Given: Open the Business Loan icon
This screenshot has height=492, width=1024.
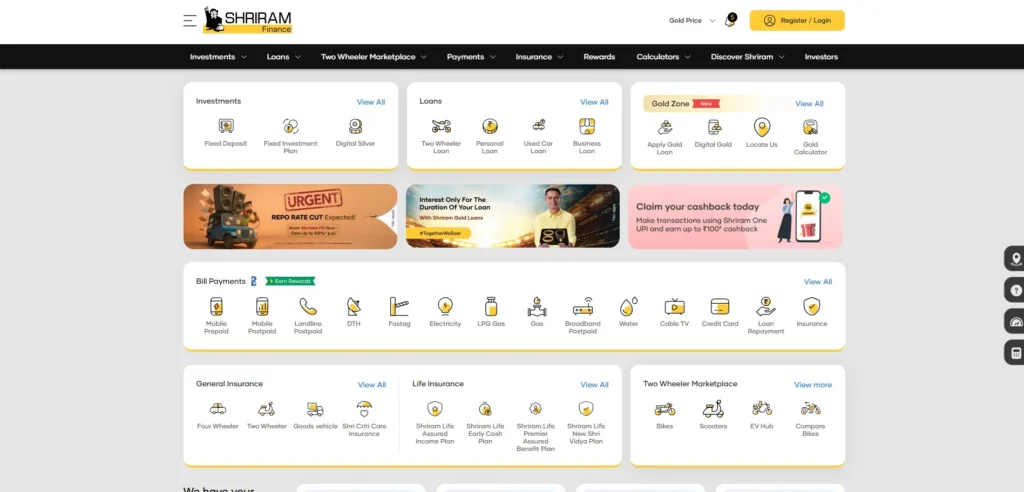Looking at the screenshot, I should coord(587,126).
